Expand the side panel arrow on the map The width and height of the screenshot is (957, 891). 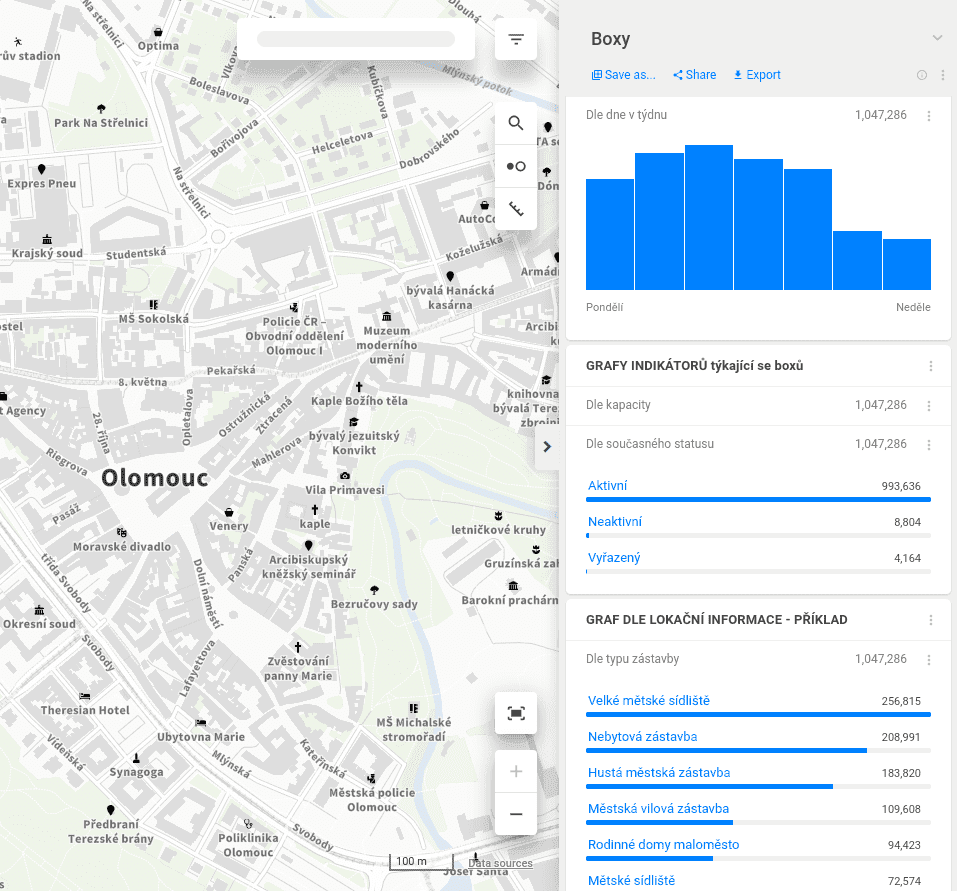tap(547, 447)
